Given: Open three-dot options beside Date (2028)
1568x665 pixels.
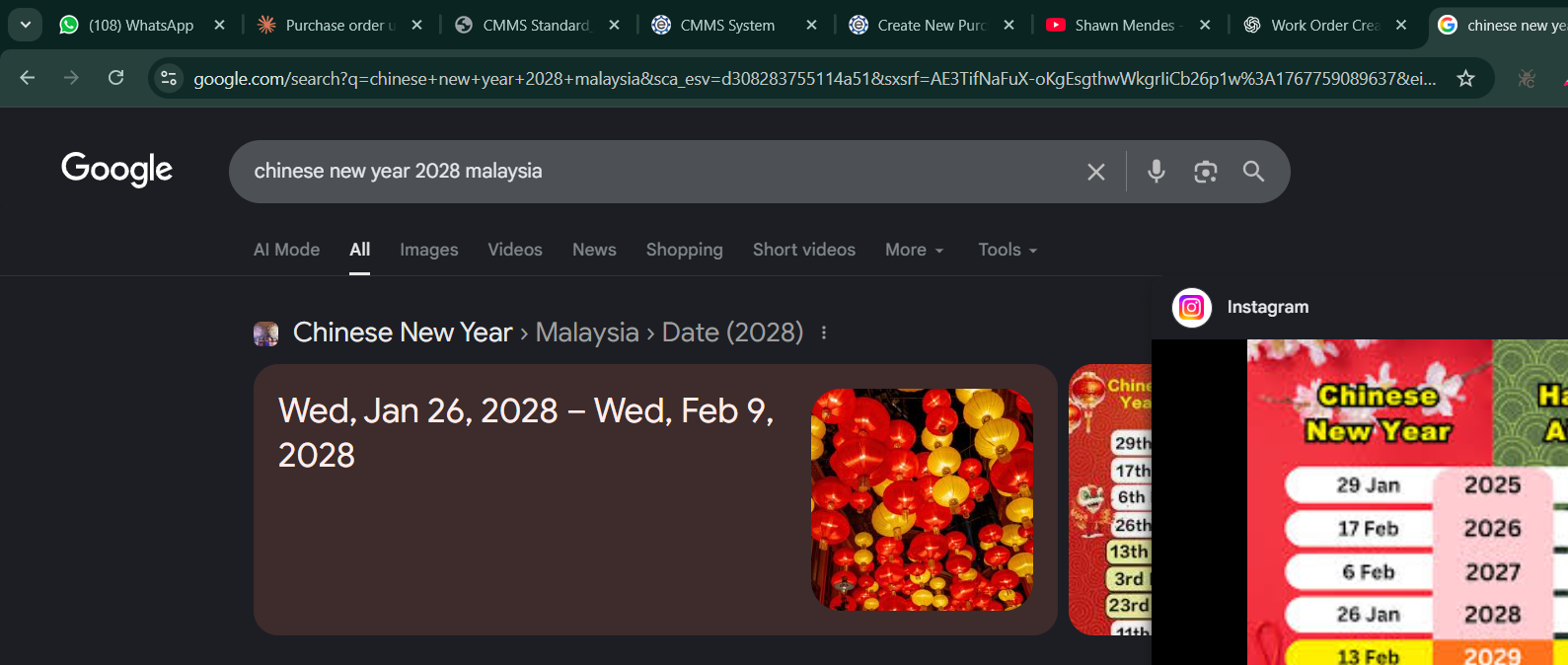Looking at the screenshot, I should [824, 332].
